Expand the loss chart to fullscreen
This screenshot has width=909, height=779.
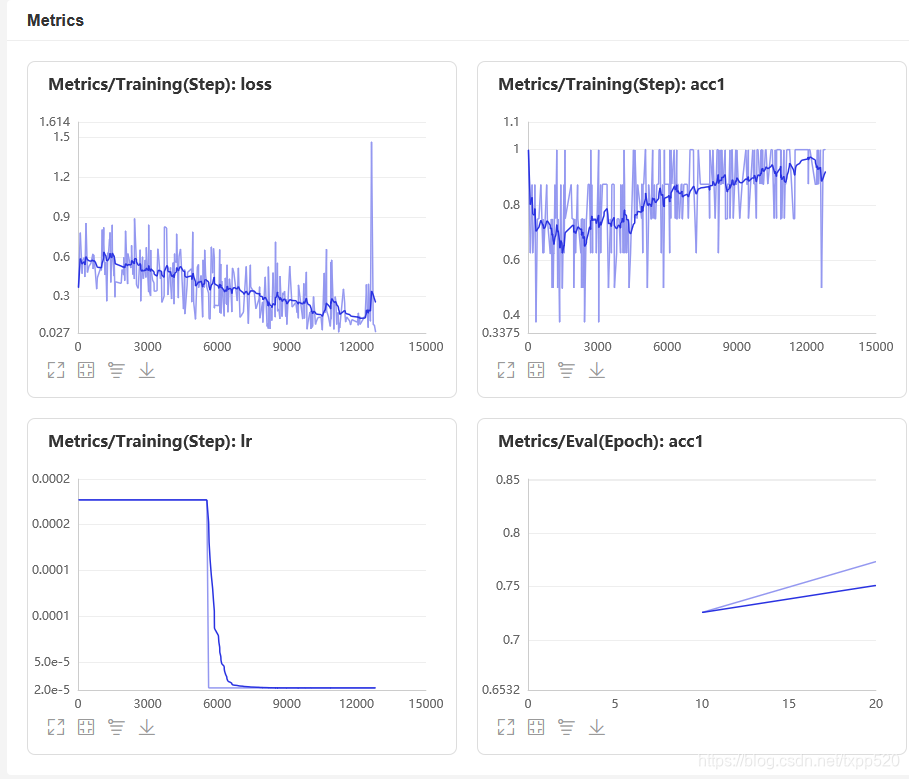coord(56,370)
